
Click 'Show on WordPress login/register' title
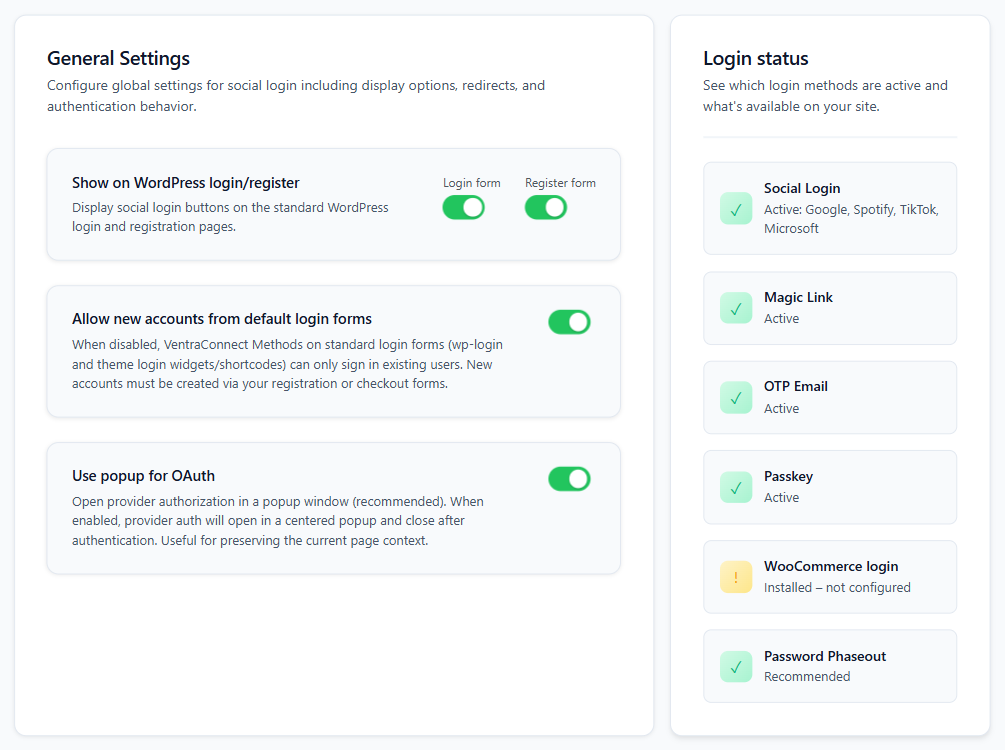pyautogui.click(x=186, y=183)
